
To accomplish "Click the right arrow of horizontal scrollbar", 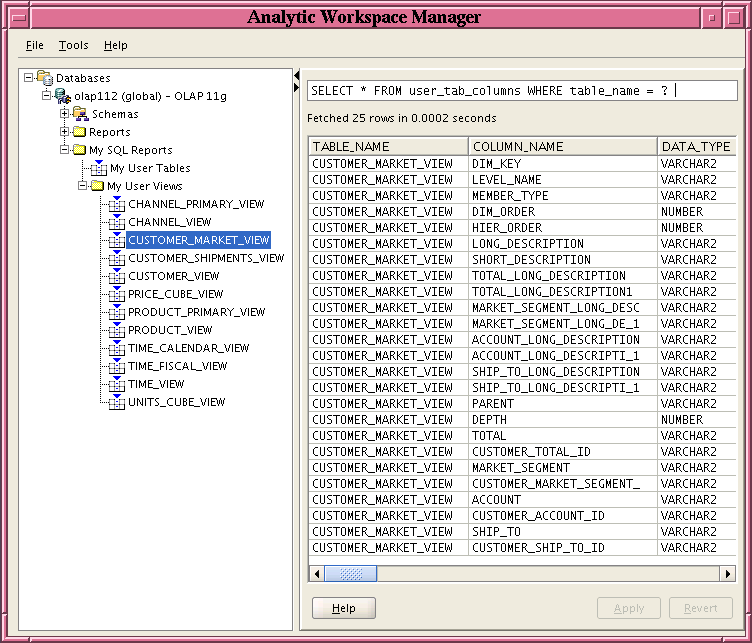I will pyautogui.click(x=729, y=574).
